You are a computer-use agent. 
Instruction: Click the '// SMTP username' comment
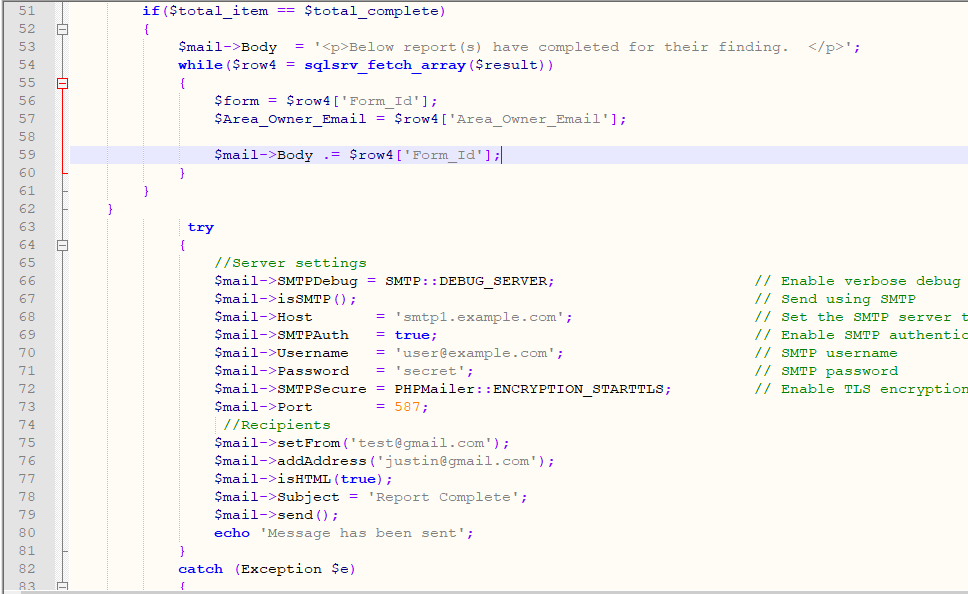[825, 353]
